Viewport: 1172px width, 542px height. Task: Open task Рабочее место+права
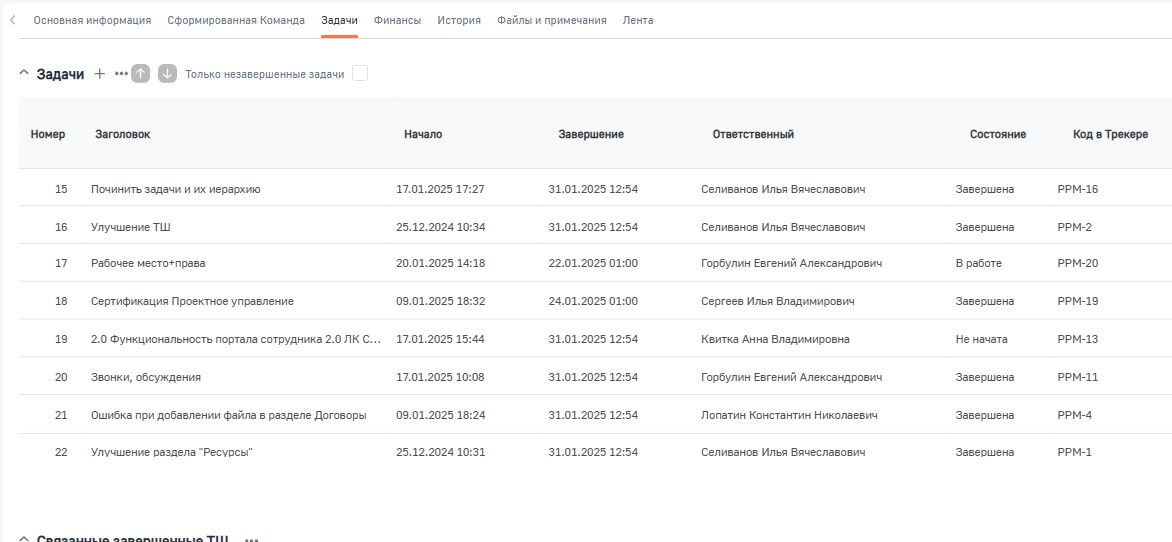click(148, 263)
